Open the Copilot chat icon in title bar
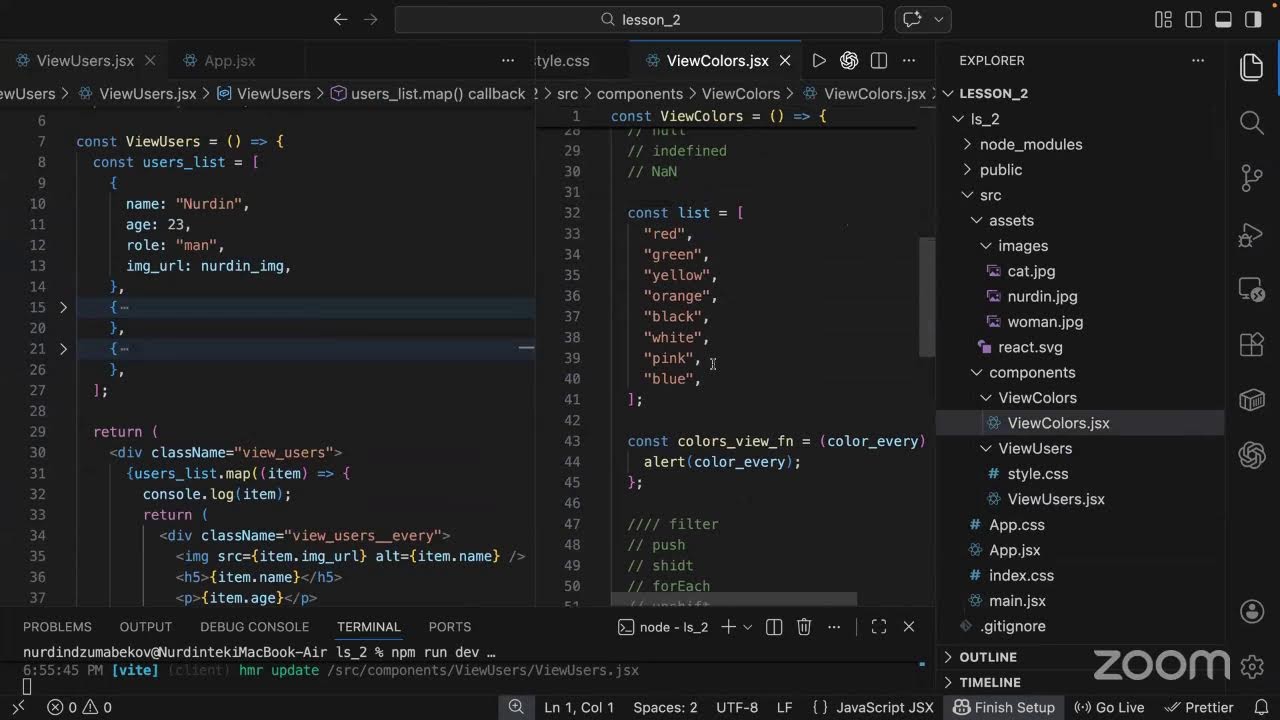1280x720 pixels. pos(912,19)
